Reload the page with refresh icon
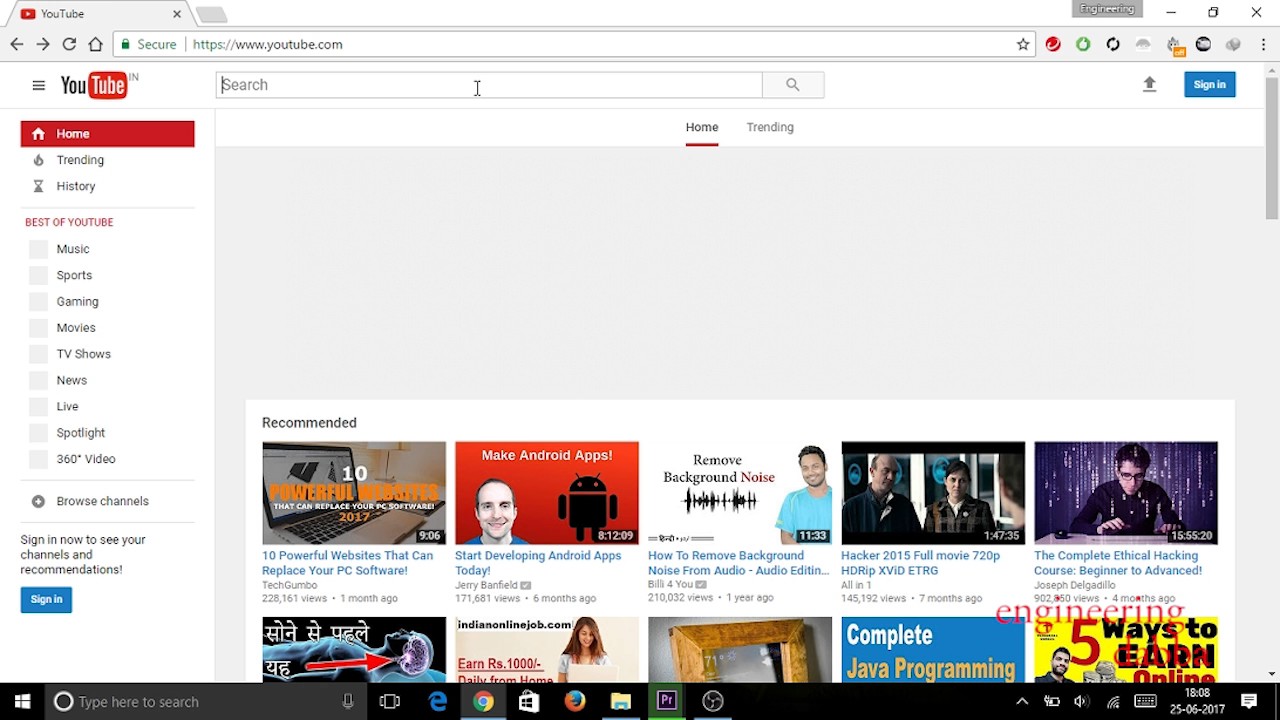Image resolution: width=1280 pixels, height=720 pixels. tap(69, 44)
